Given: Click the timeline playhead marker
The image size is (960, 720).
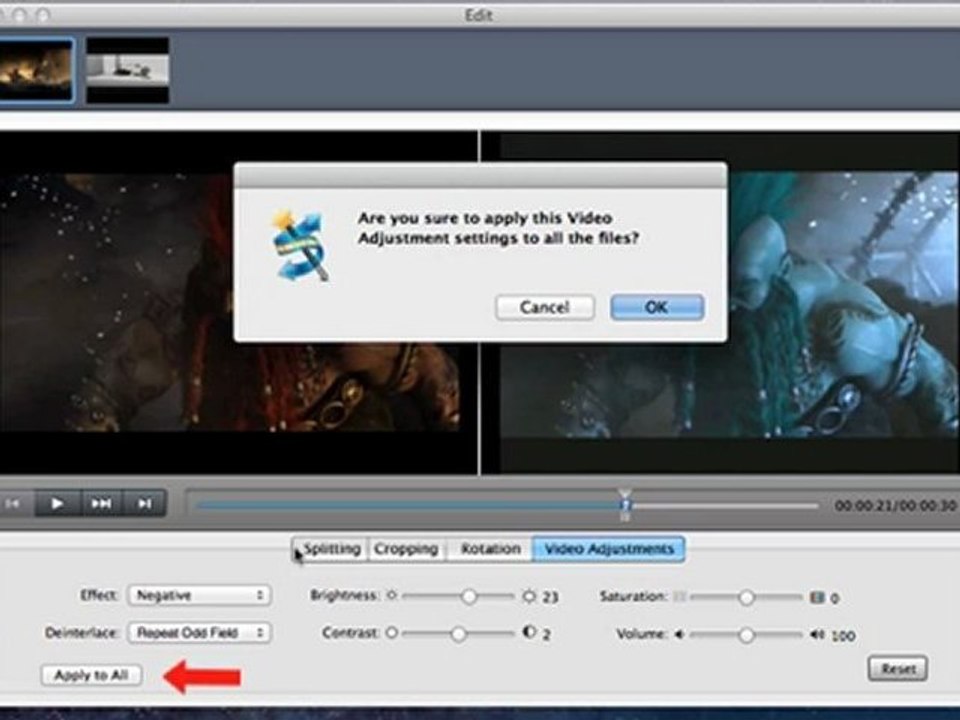Looking at the screenshot, I should click(624, 505).
